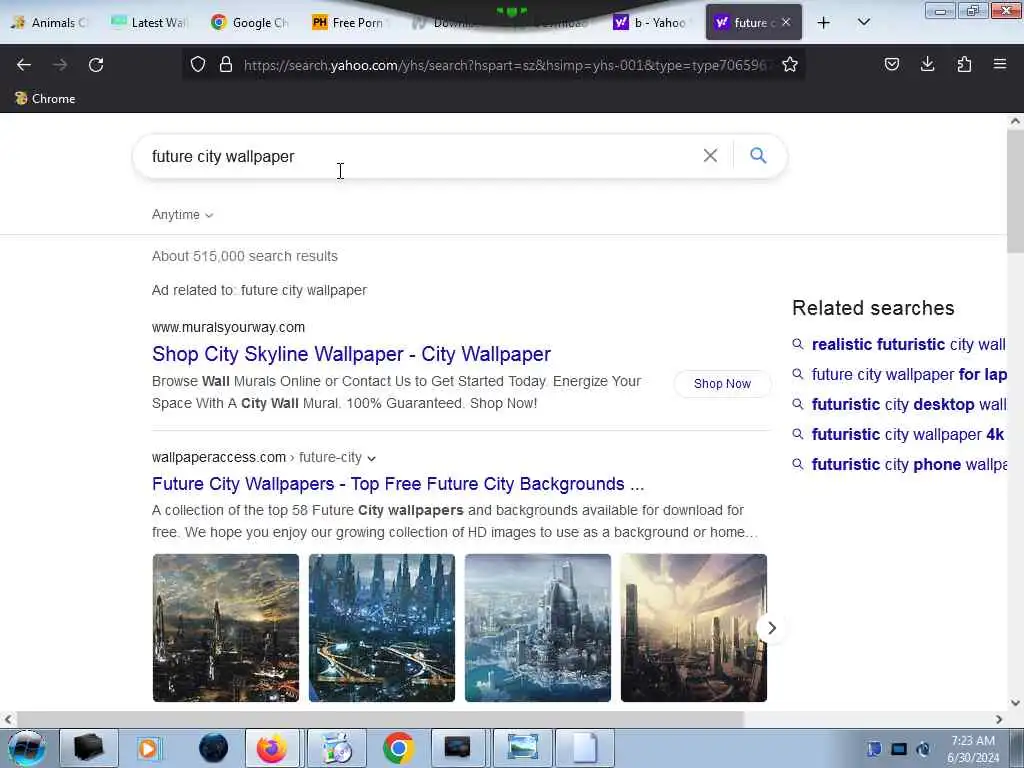Open the shield tracking protection icon
Viewport: 1024px width, 768px height.
pos(198,64)
